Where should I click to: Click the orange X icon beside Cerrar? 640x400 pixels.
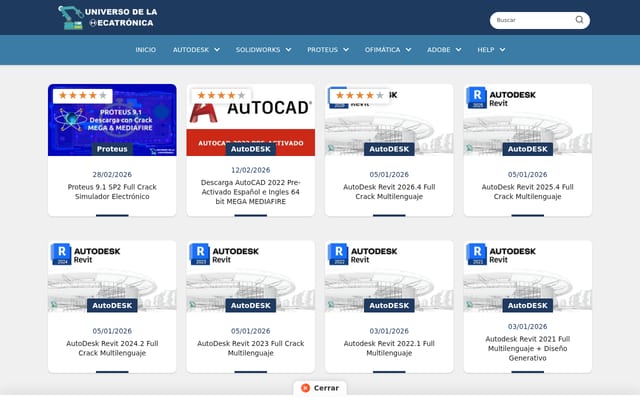[x=305, y=388]
